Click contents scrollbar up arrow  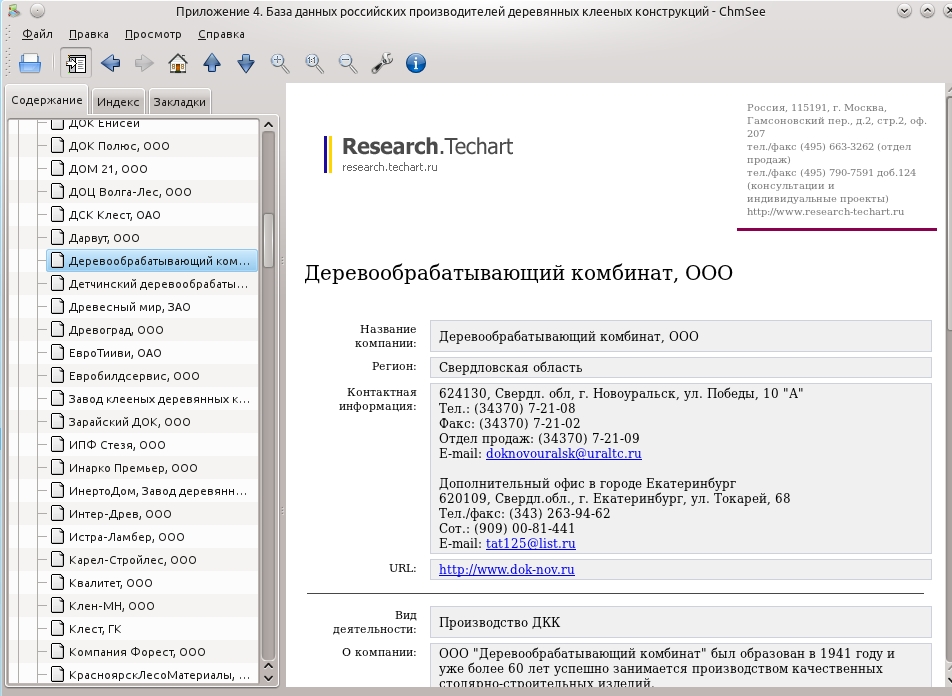click(268, 125)
